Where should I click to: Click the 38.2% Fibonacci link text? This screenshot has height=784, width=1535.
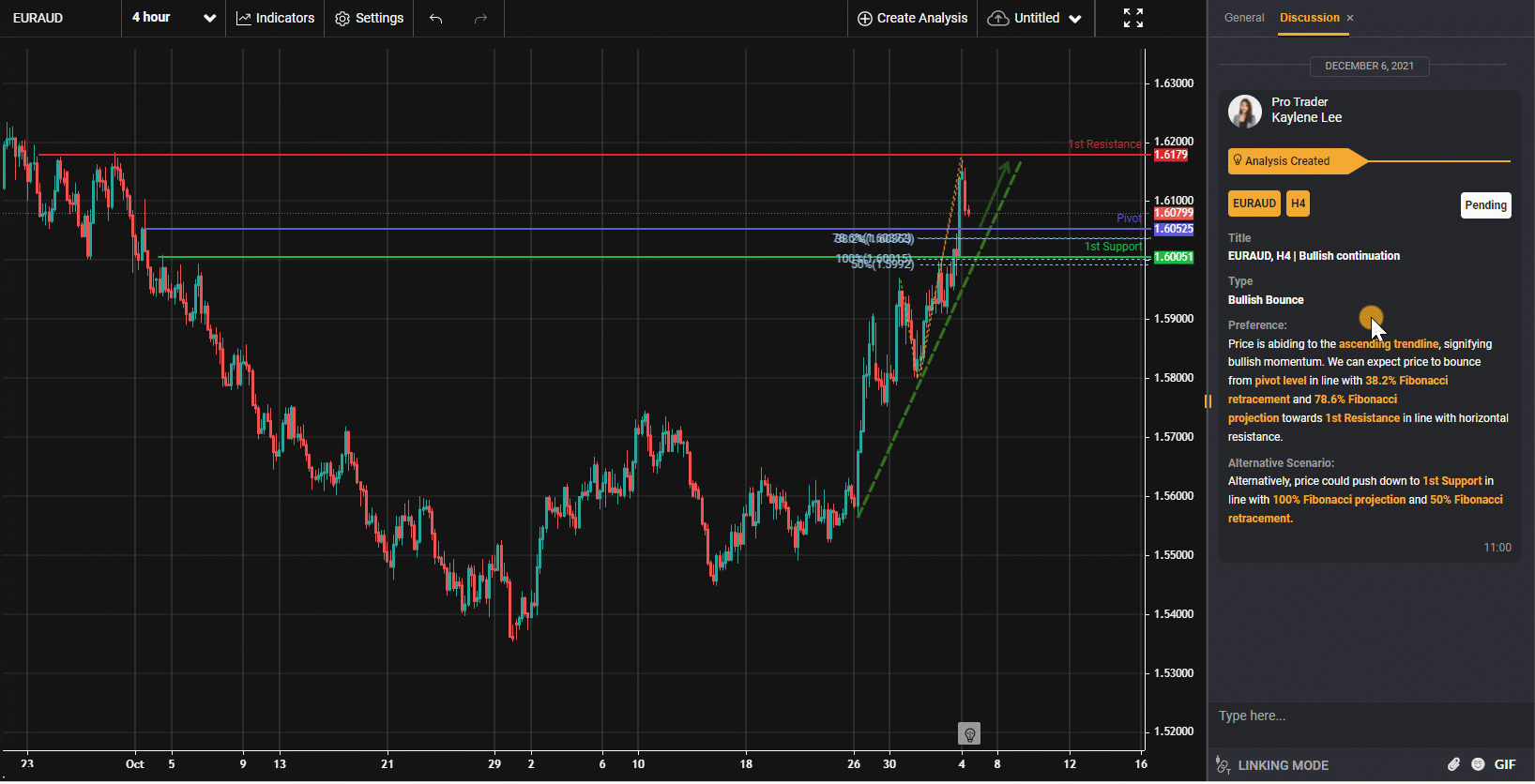(x=1406, y=381)
